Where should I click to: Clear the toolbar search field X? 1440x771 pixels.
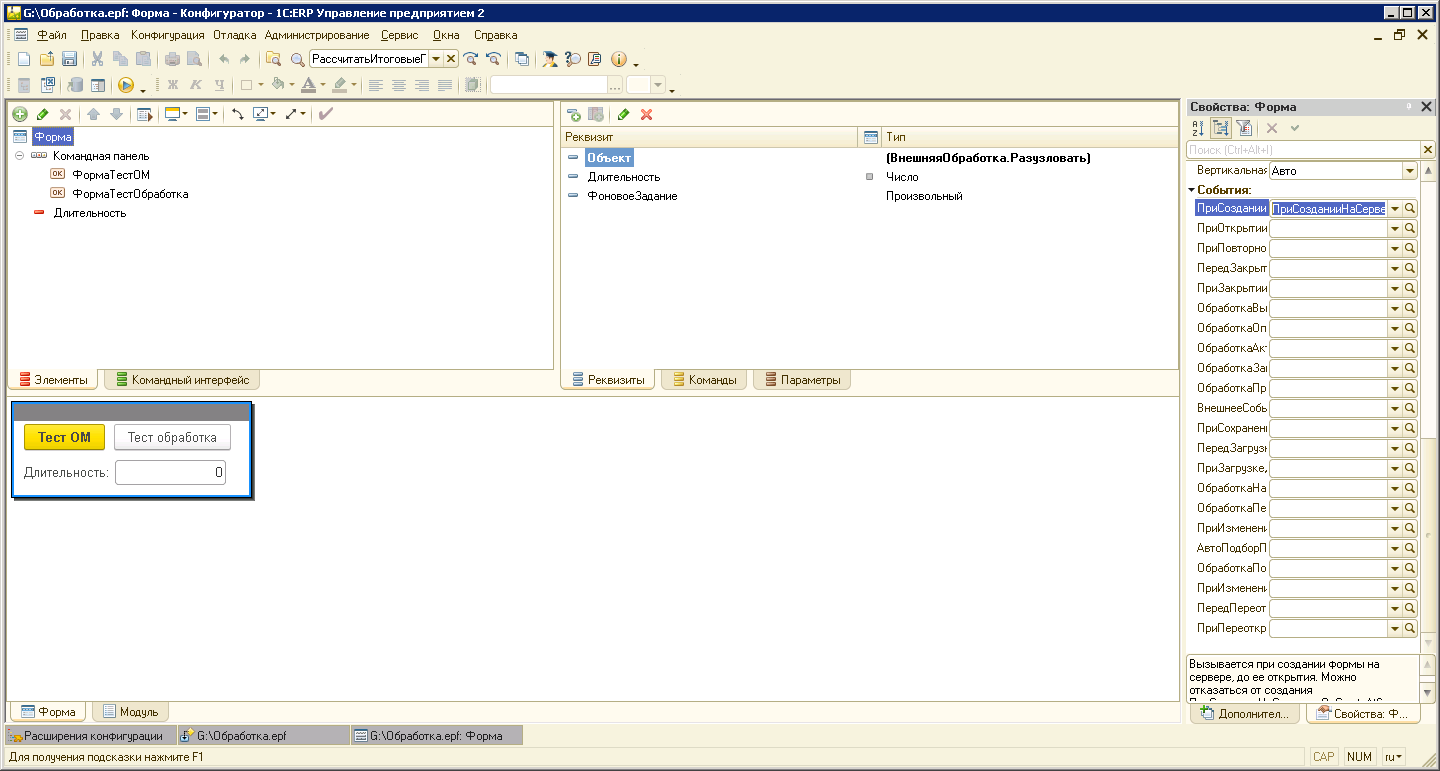click(451, 59)
